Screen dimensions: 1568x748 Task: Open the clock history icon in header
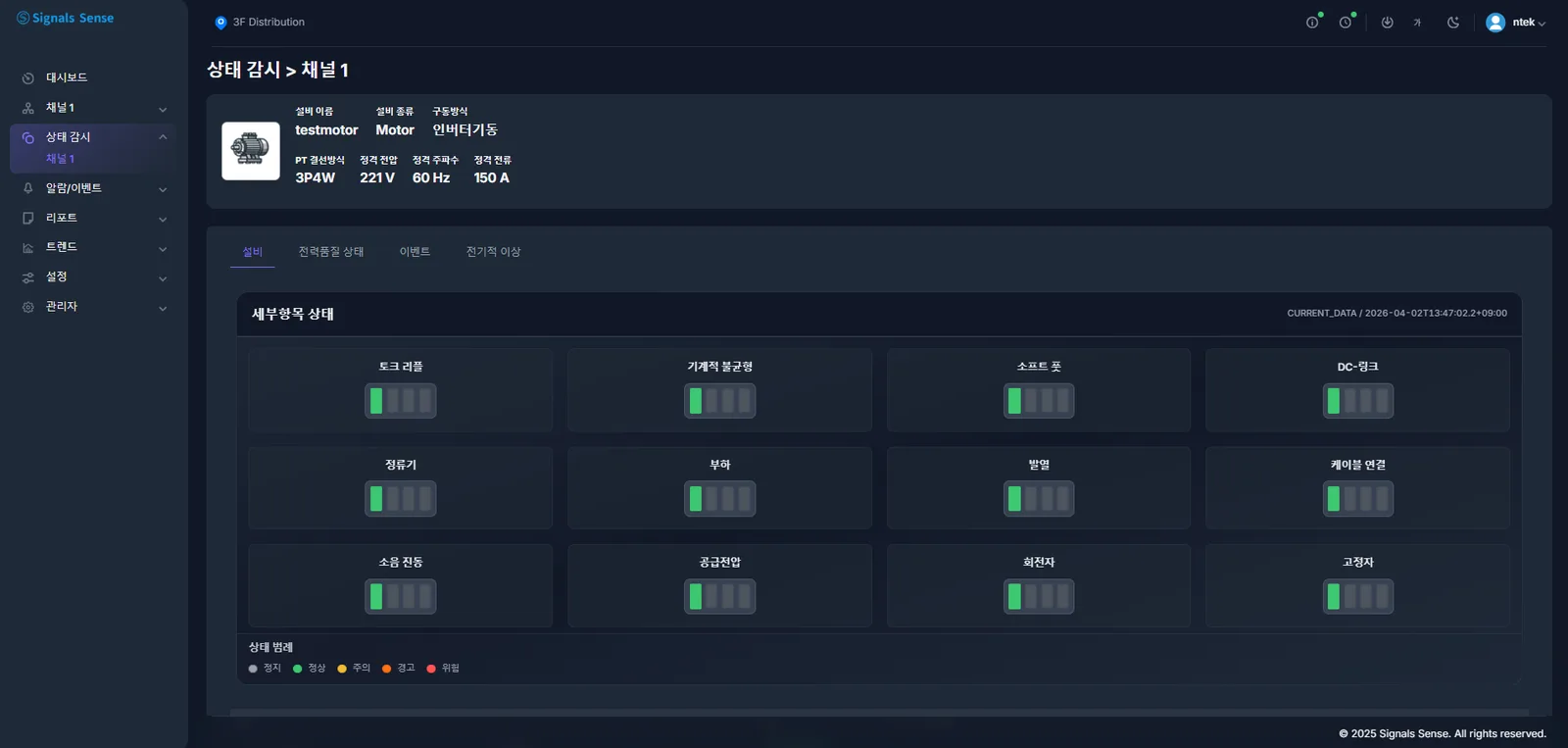[x=1346, y=23]
